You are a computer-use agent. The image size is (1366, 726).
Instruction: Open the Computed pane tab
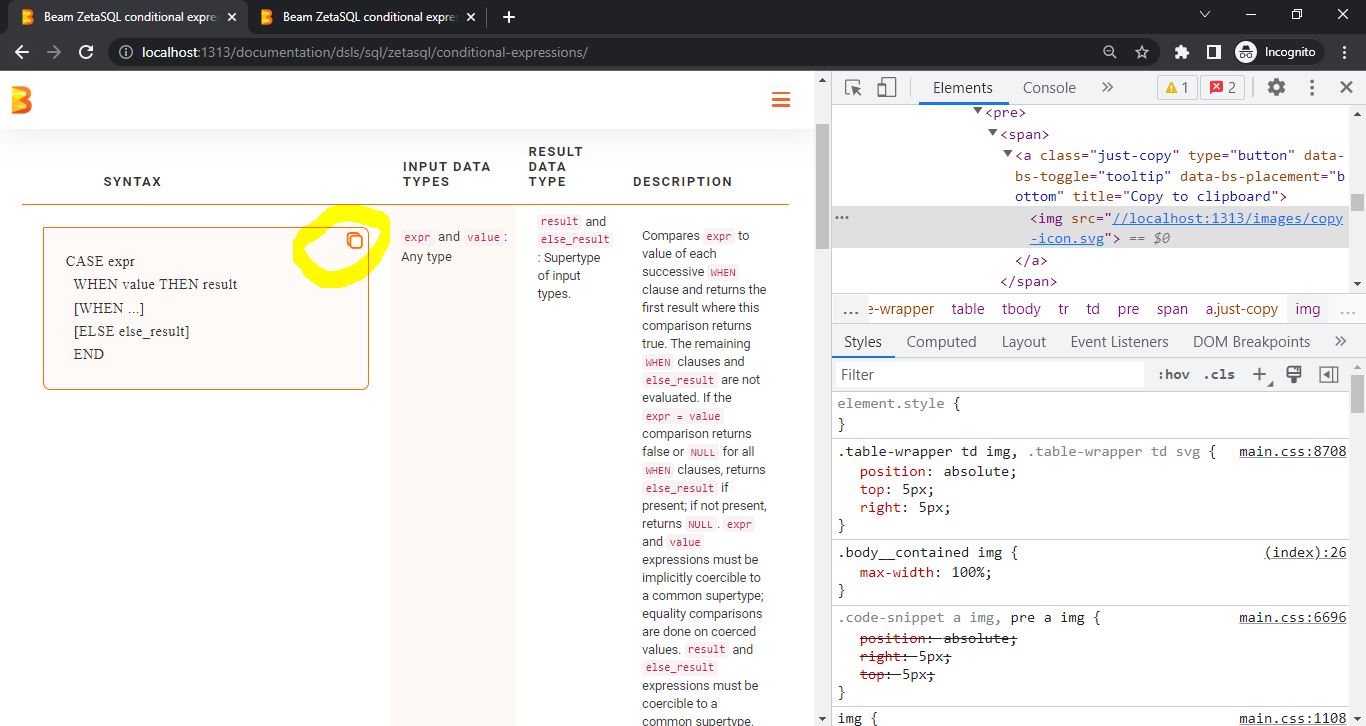941,342
